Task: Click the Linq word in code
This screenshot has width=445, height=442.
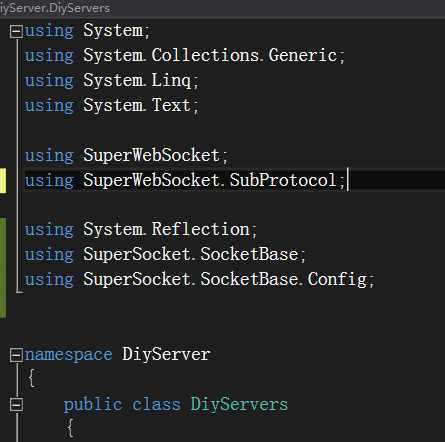Action: pos(171,81)
